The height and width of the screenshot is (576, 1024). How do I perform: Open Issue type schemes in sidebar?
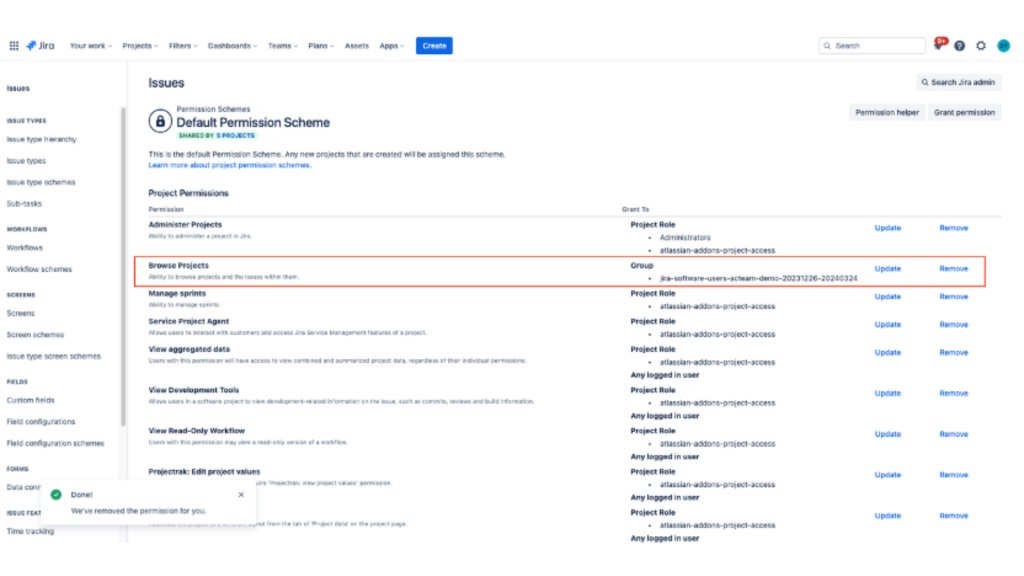coord(41,182)
